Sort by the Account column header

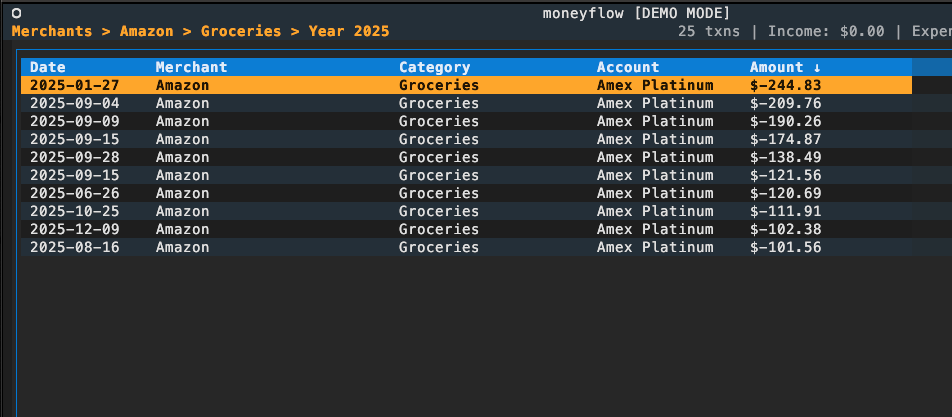(x=628, y=67)
